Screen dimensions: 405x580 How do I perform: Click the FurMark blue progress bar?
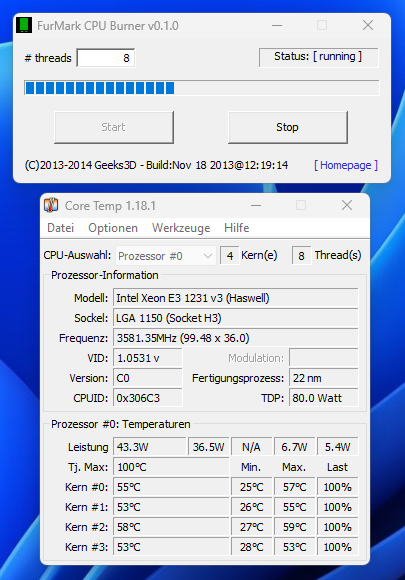point(202,88)
